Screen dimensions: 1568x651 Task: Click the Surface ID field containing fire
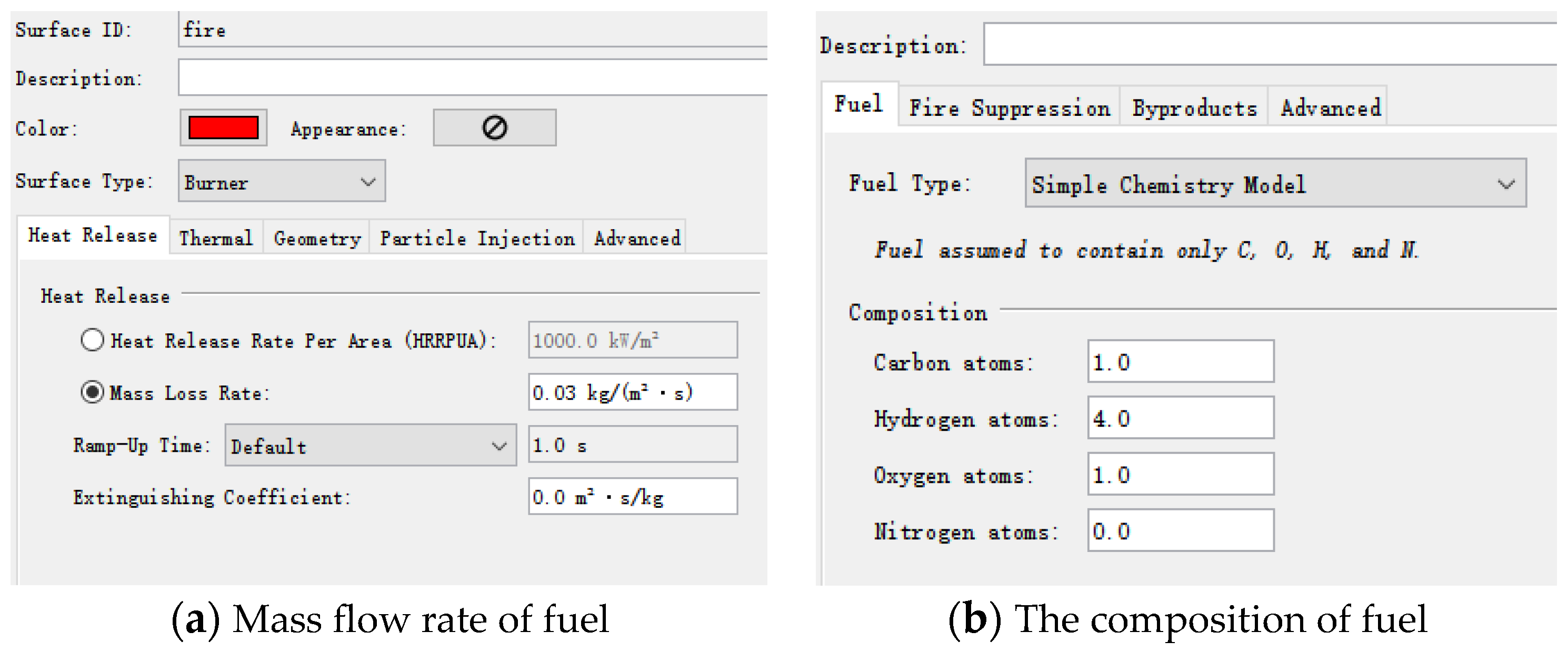tap(472, 30)
